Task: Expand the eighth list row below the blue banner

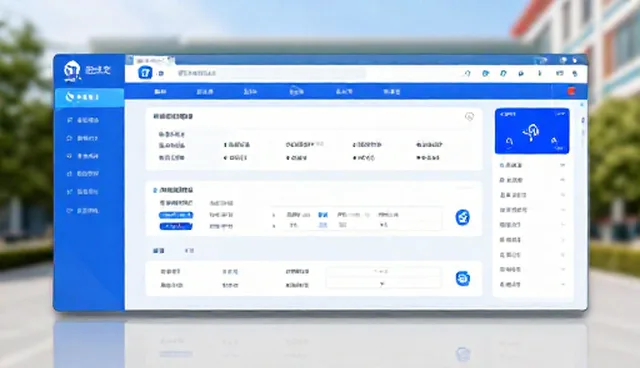Action: pyautogui.click(x=532, y=269)
